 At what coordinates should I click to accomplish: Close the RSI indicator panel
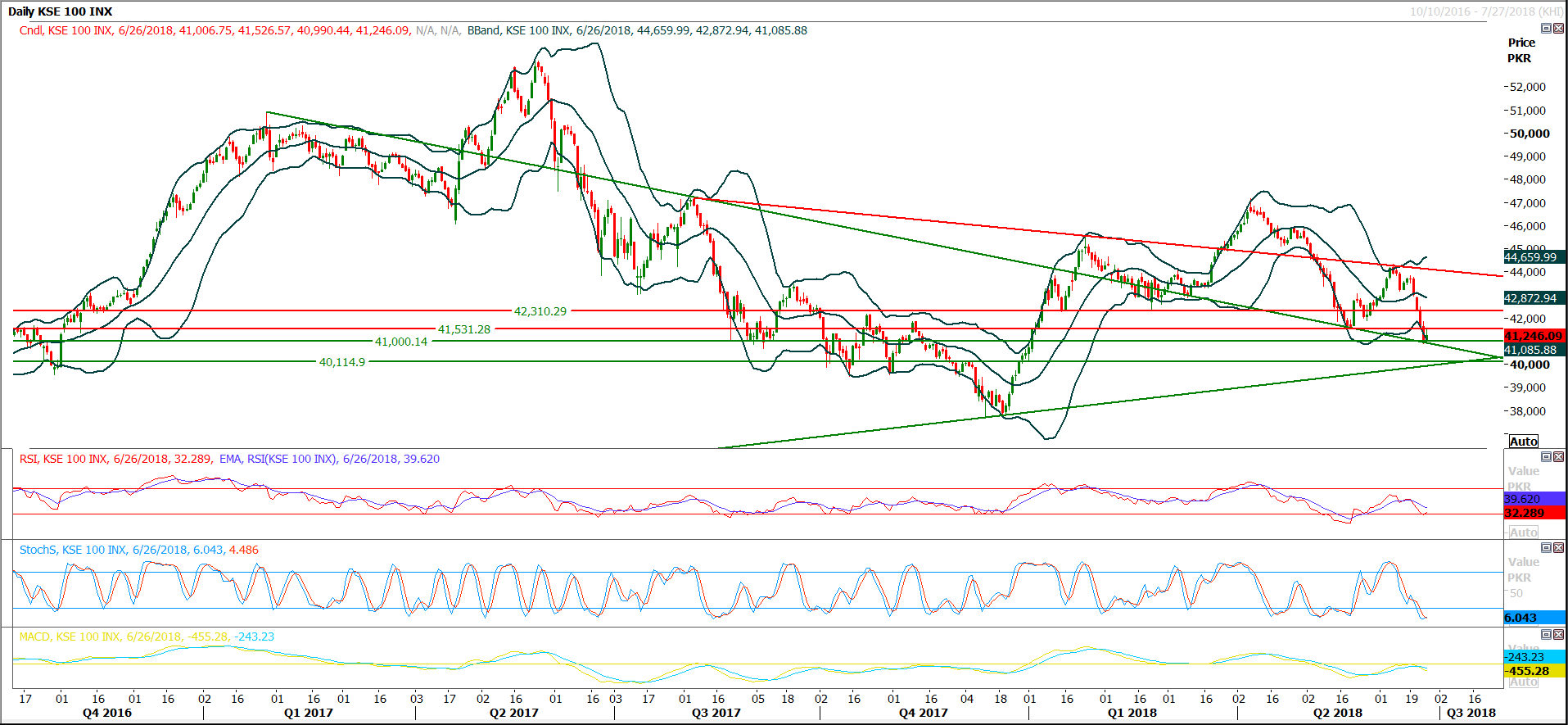tap(1558, 456)
